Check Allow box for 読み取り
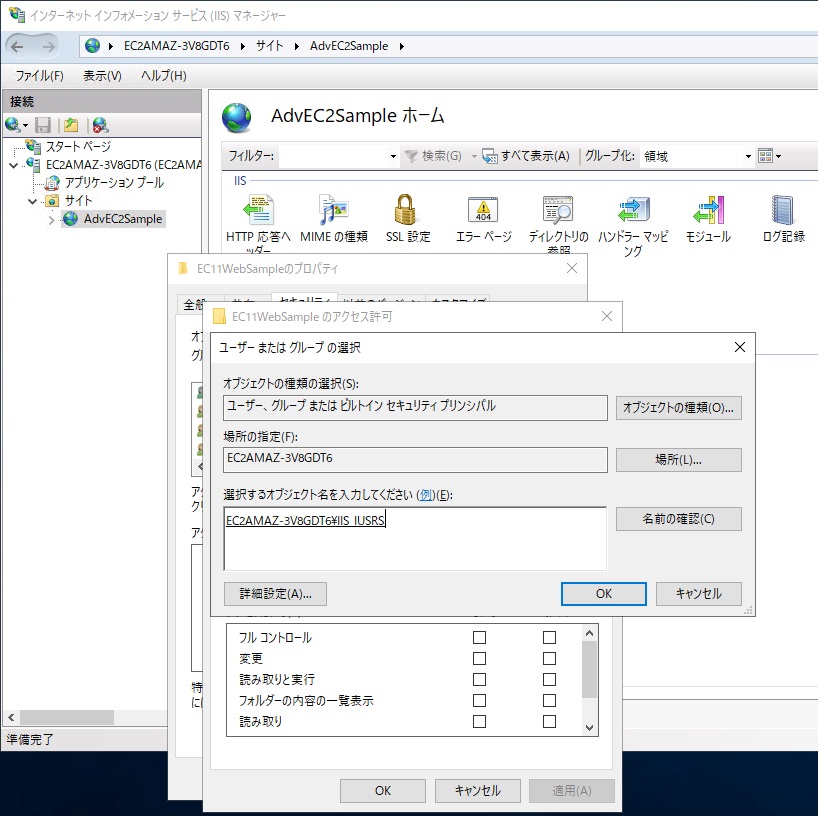The image size is (819, 817). coord(479,721)
